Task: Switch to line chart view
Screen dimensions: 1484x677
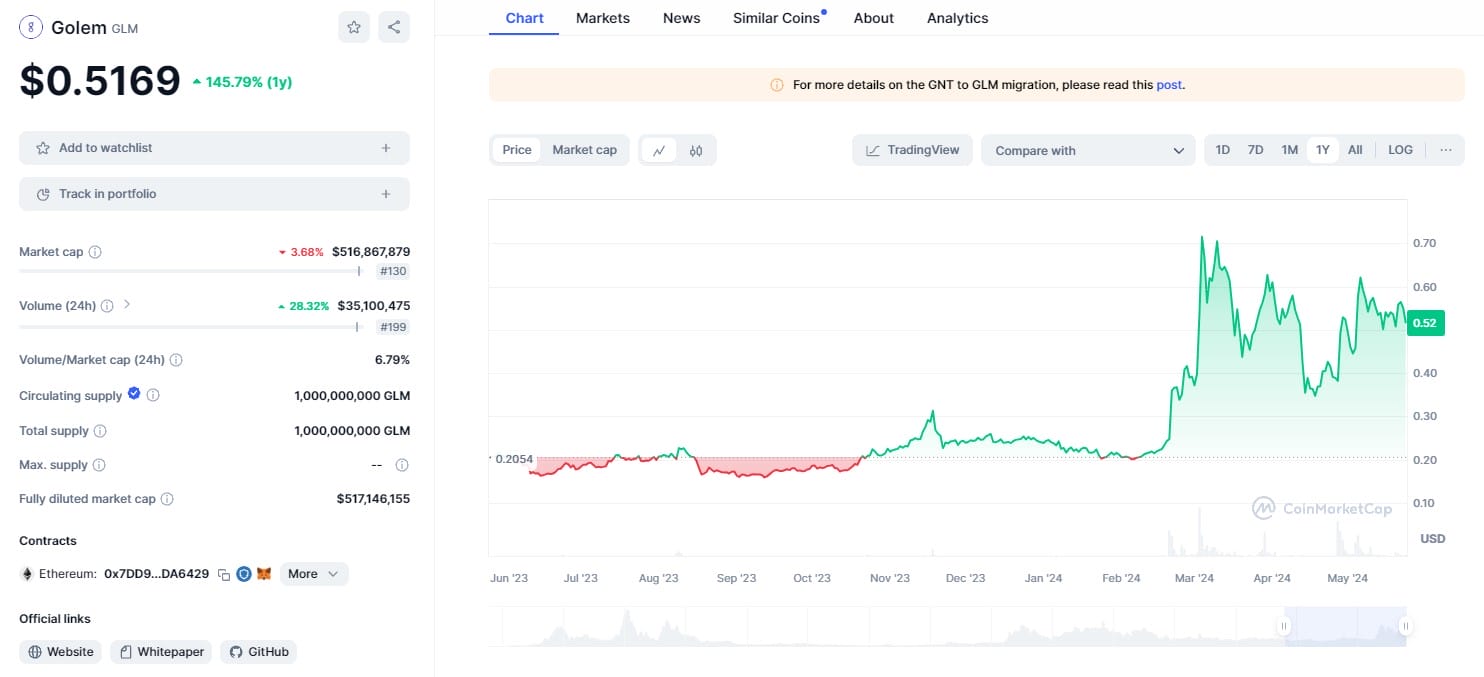Action: click(x=659, y=150)
